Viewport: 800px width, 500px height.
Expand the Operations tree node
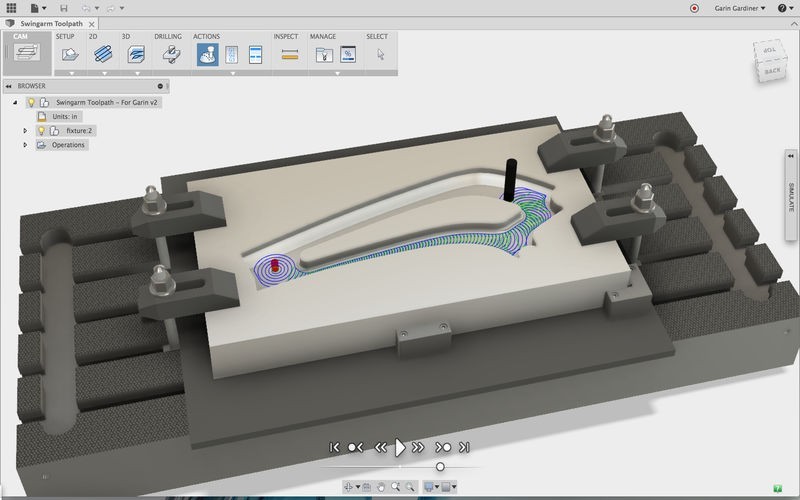[x=25, y=145]
